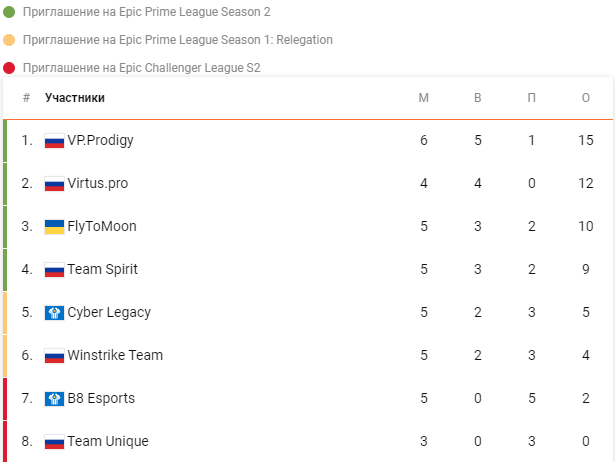The height and width of the screenshot is (462, 615).
Task: Click the Участники column header
Action: 75,98
